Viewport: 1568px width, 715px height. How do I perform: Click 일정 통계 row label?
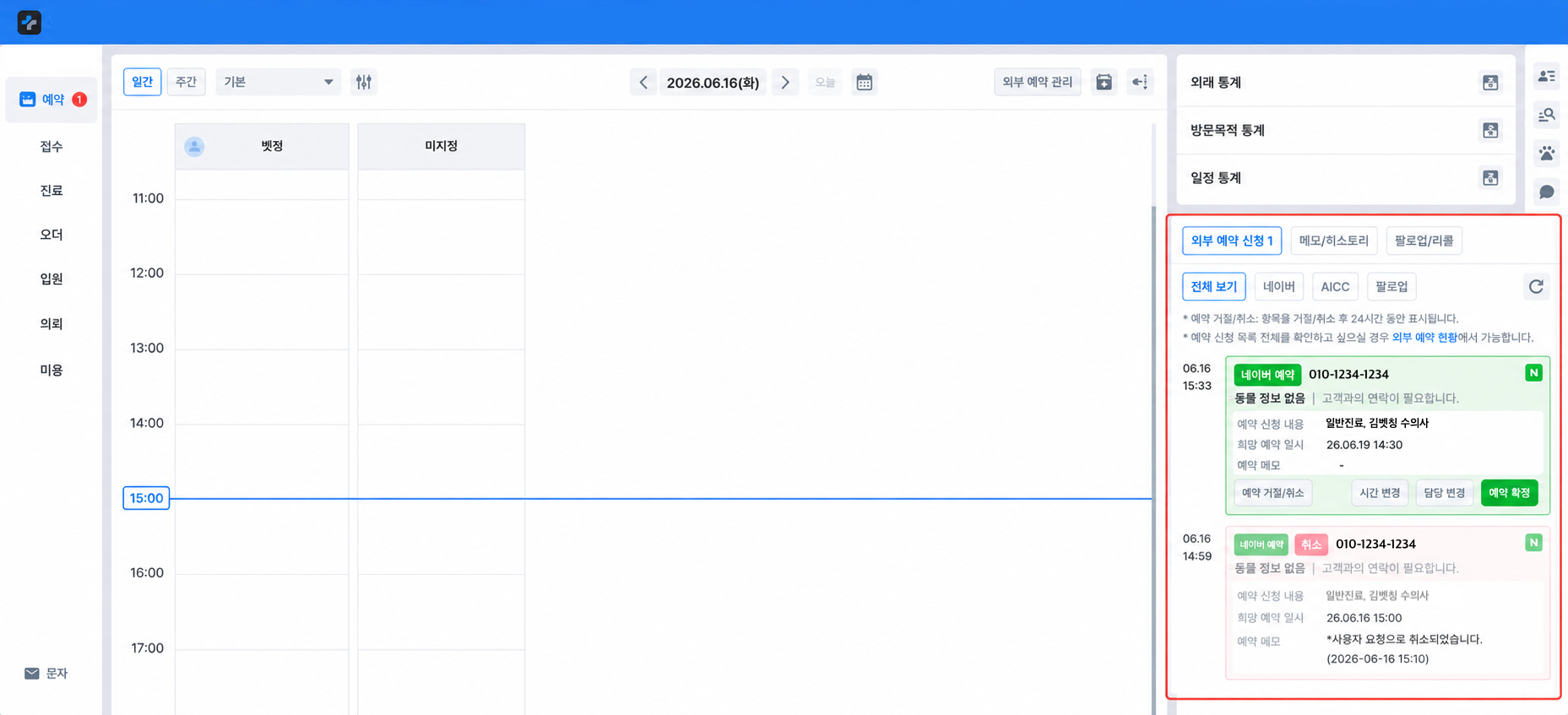point(1216,177)
